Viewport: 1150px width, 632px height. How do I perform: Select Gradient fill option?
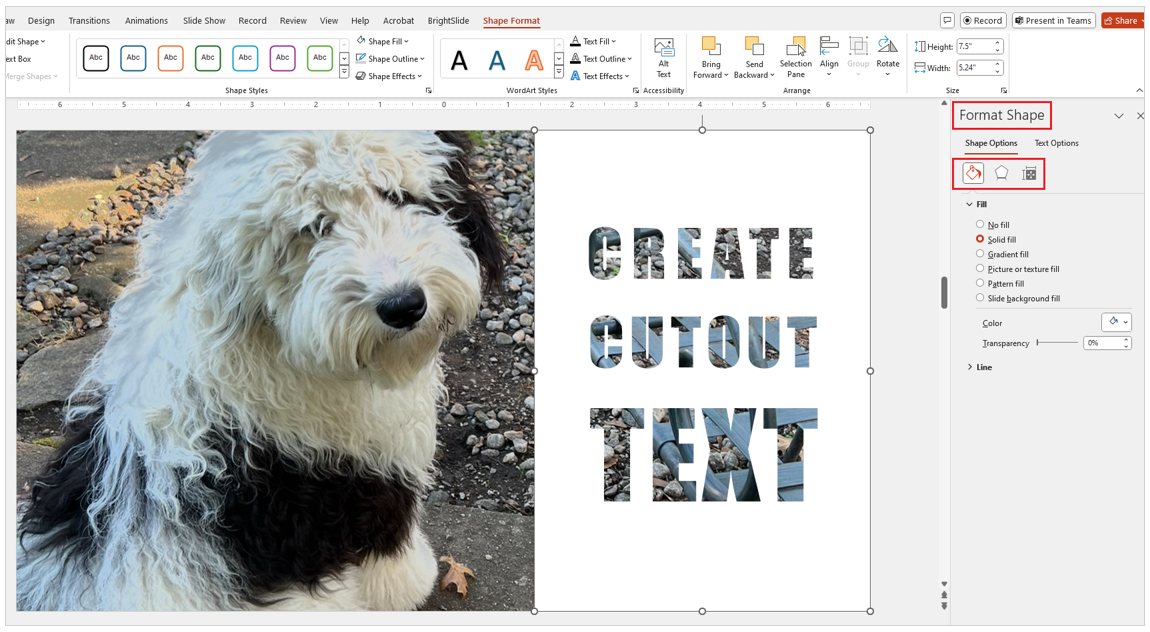(x=1002, y=254)
